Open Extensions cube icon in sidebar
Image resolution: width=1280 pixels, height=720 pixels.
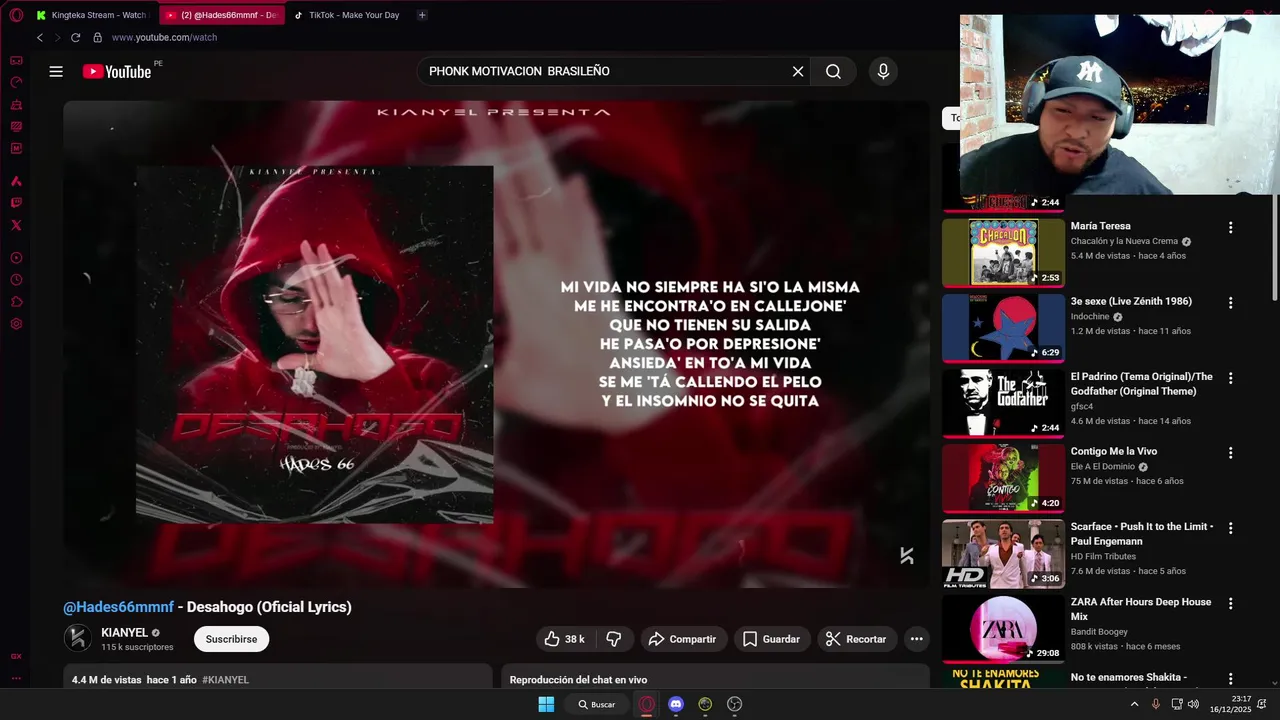(16, 302)
